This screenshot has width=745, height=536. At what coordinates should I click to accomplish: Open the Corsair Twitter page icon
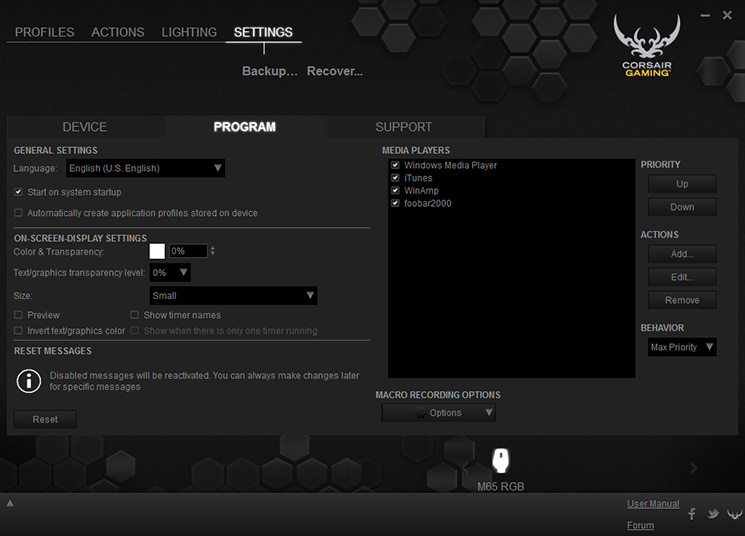[713, 514]
